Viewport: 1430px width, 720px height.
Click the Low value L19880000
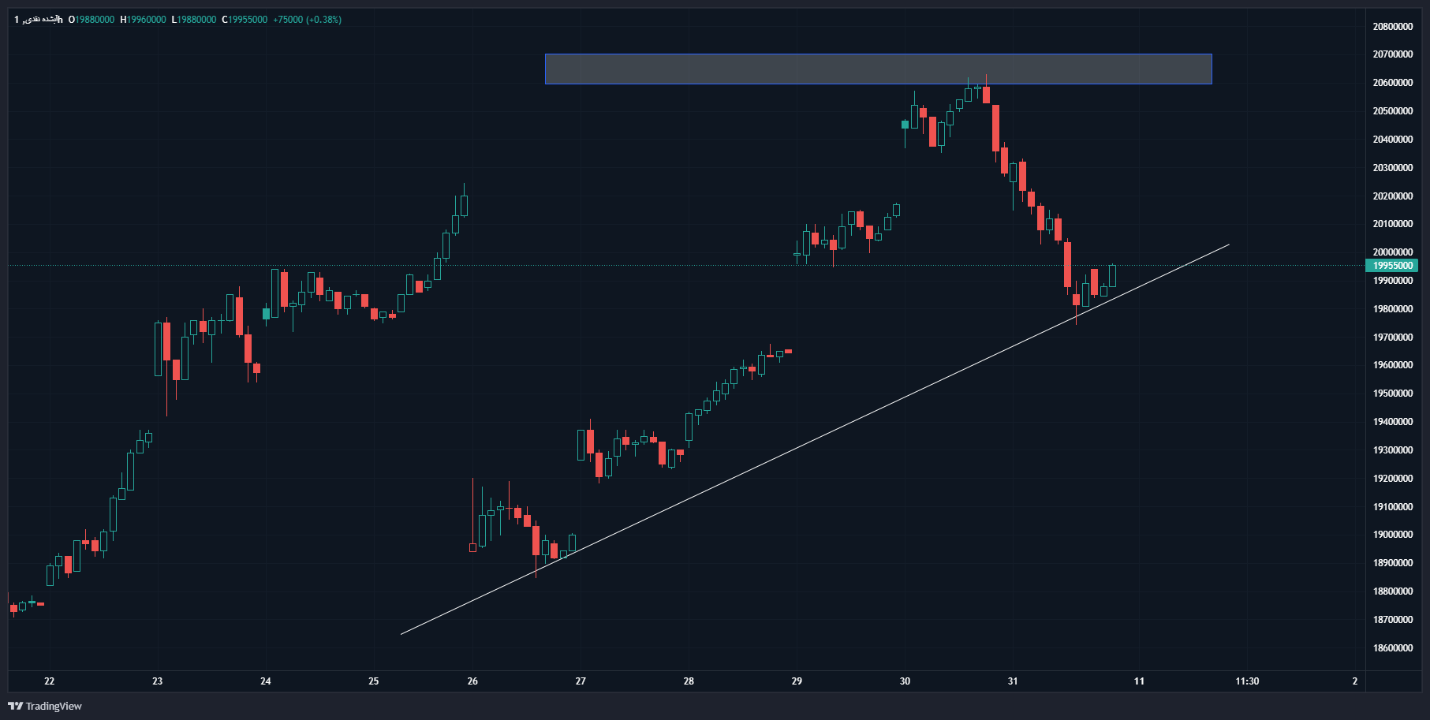point(193,19)
